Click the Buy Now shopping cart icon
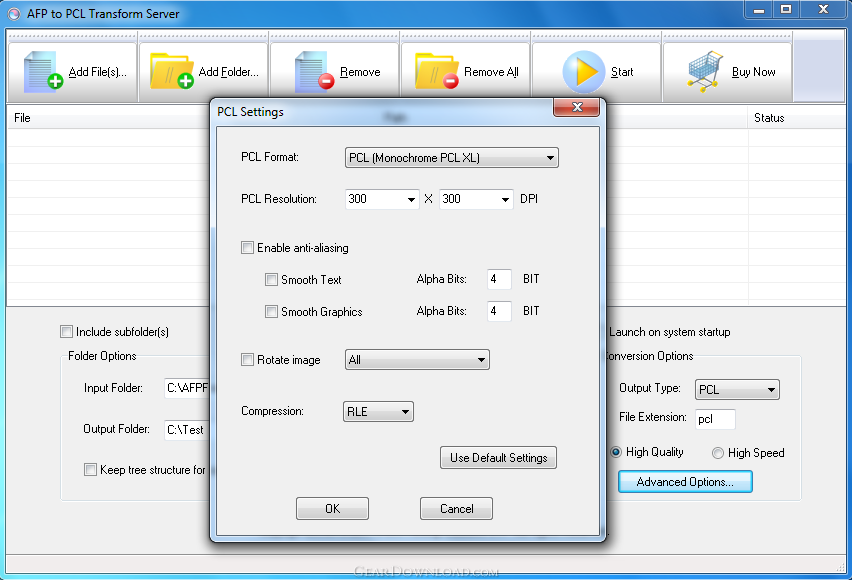The width and height of the screenshot is (852, 580). 705,71
